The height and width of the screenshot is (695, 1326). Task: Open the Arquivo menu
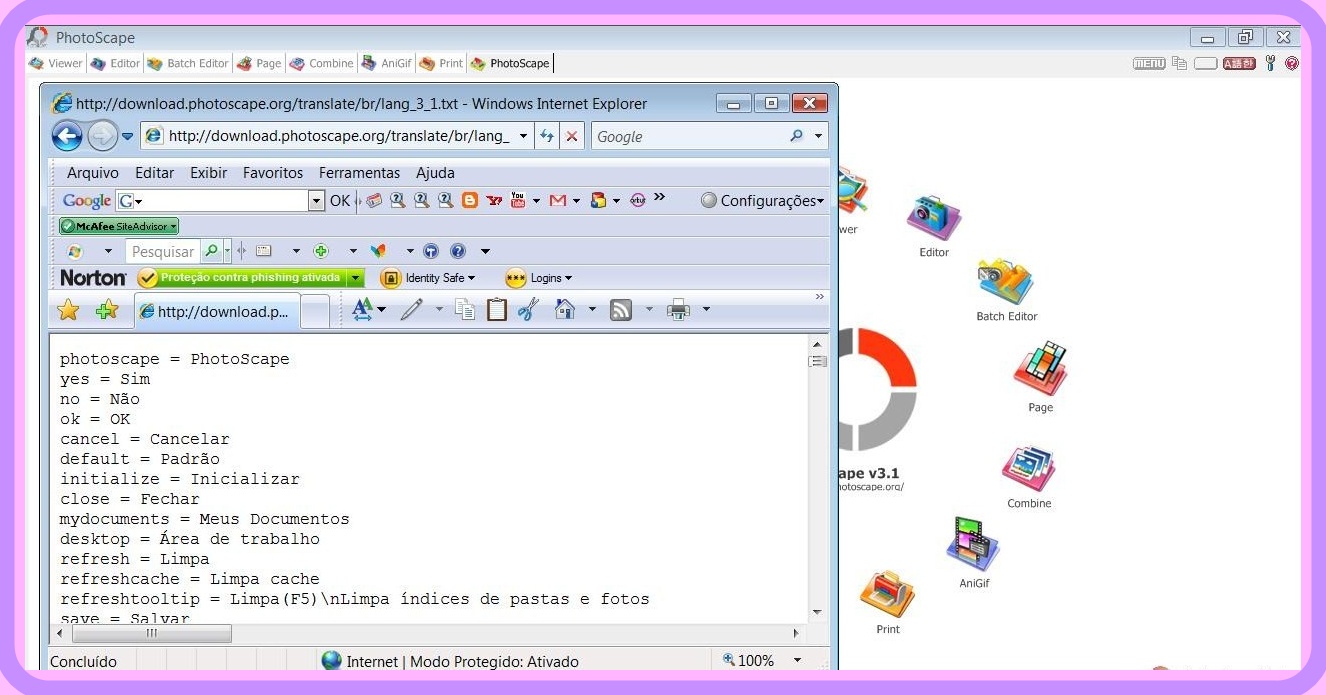click(93, 173)
